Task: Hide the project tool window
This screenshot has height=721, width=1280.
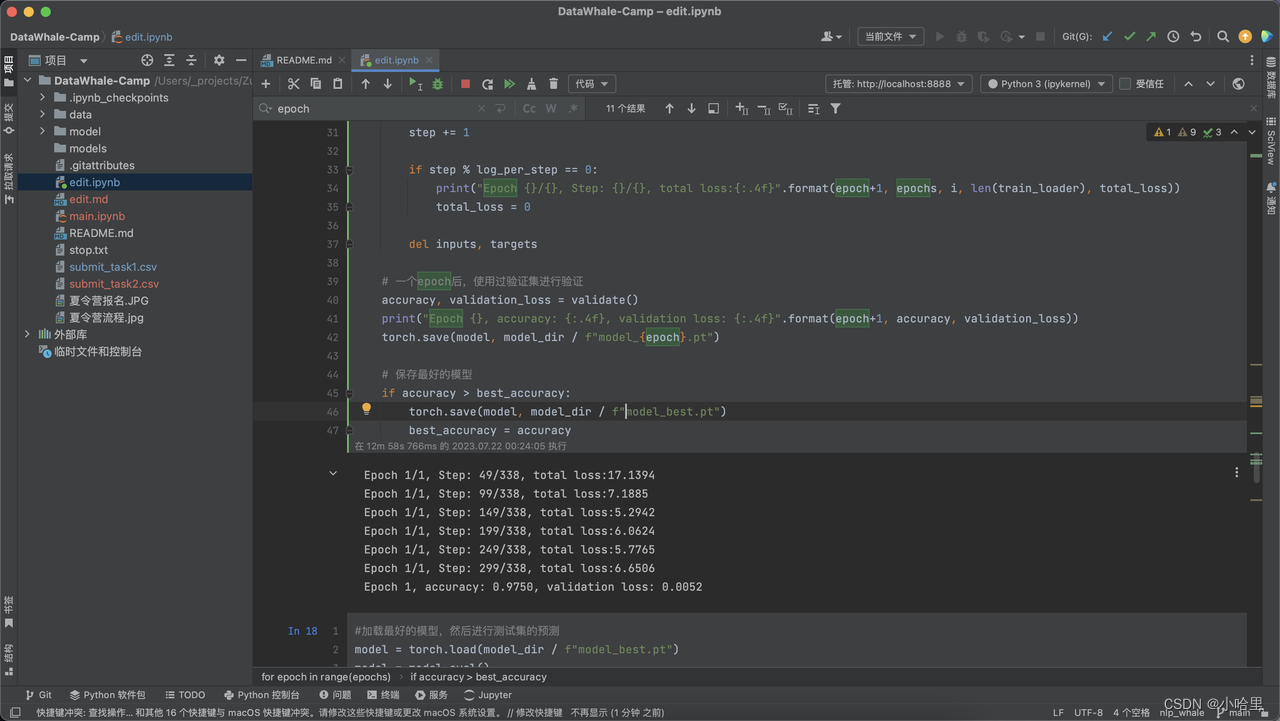Action: click(241, 60)
